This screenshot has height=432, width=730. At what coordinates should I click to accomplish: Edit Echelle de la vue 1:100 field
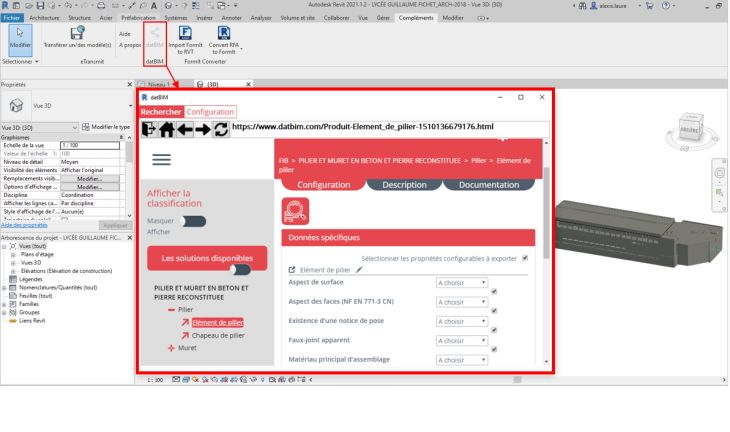click(x=90, y=146)
